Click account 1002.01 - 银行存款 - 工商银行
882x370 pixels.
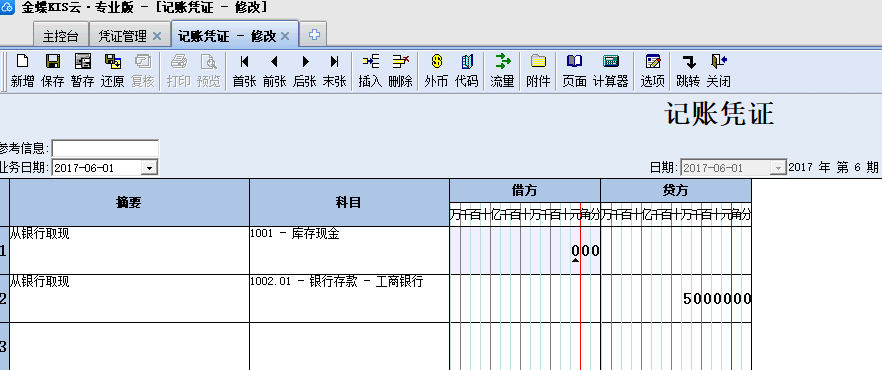[349, 299]
